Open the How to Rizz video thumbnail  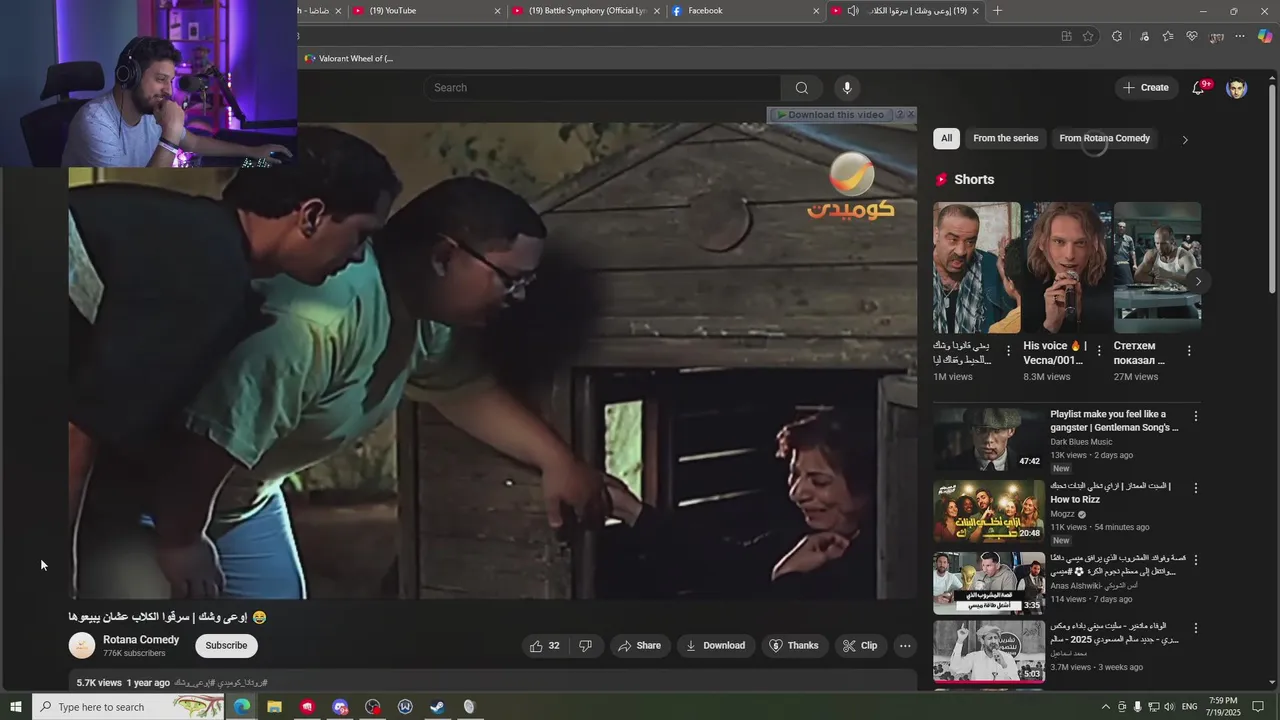tap(989, 511)
